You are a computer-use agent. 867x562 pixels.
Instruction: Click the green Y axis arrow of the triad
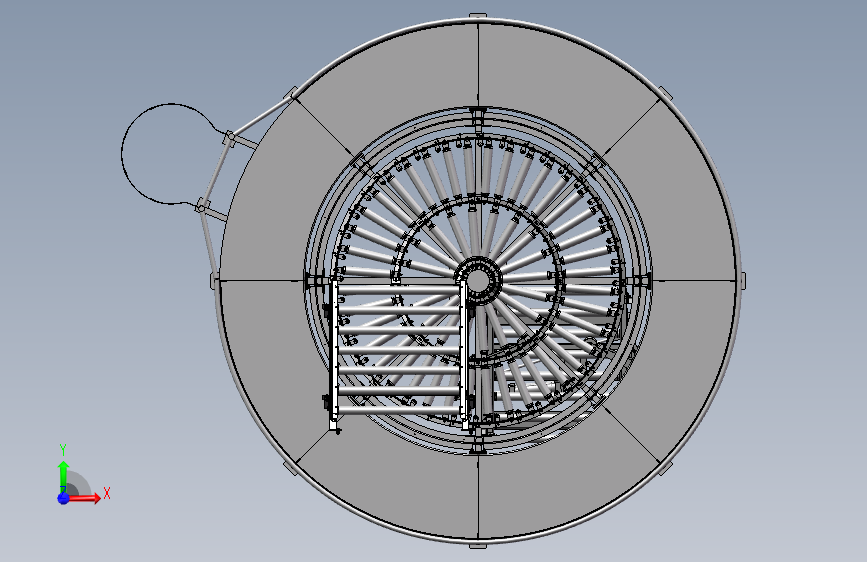click(x=64, y=476)
